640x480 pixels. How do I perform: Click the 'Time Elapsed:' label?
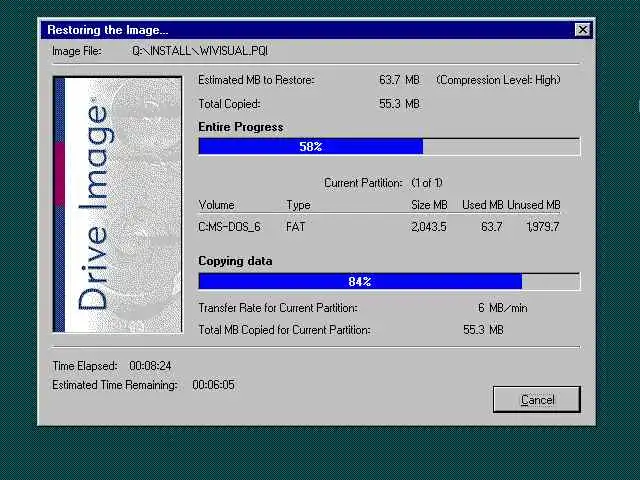85,366
